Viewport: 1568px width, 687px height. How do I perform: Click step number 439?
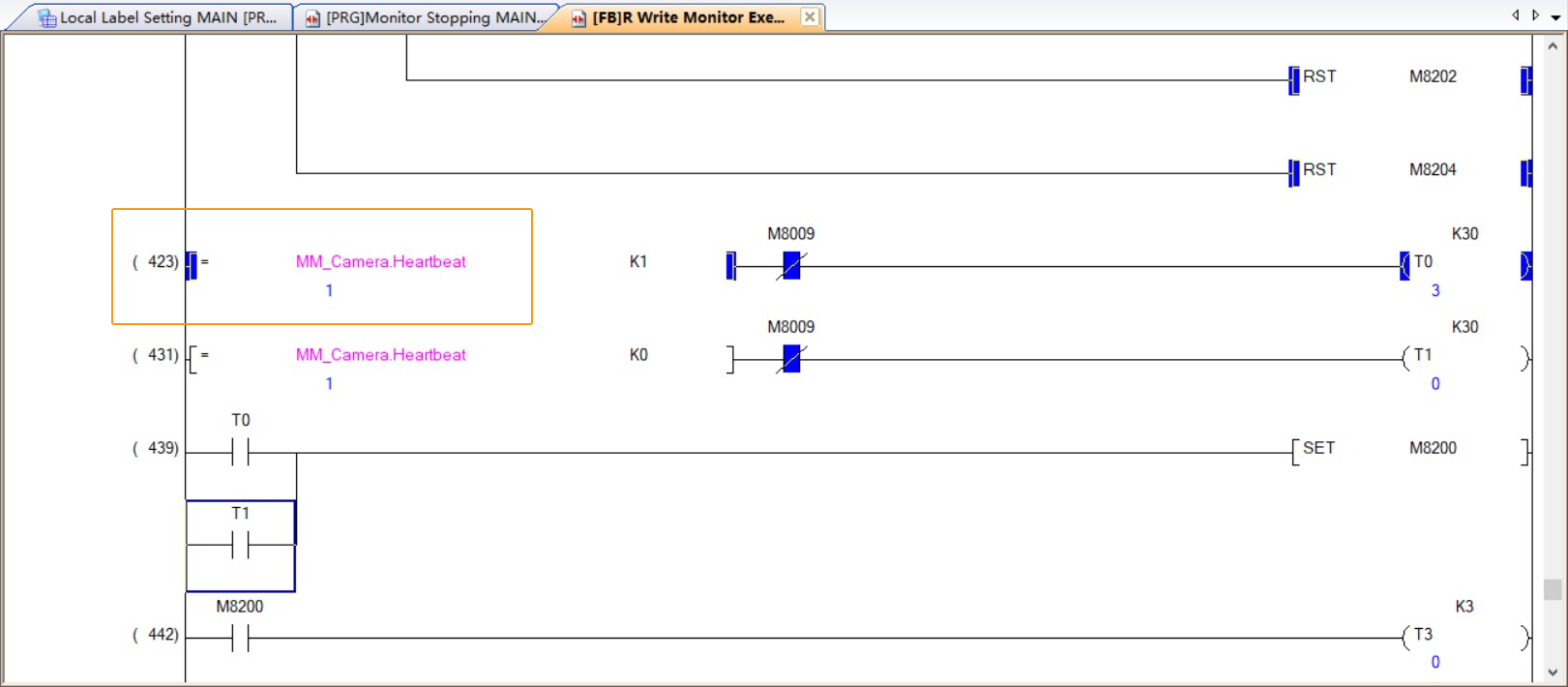pyautogui.click(x=156, y=448)
